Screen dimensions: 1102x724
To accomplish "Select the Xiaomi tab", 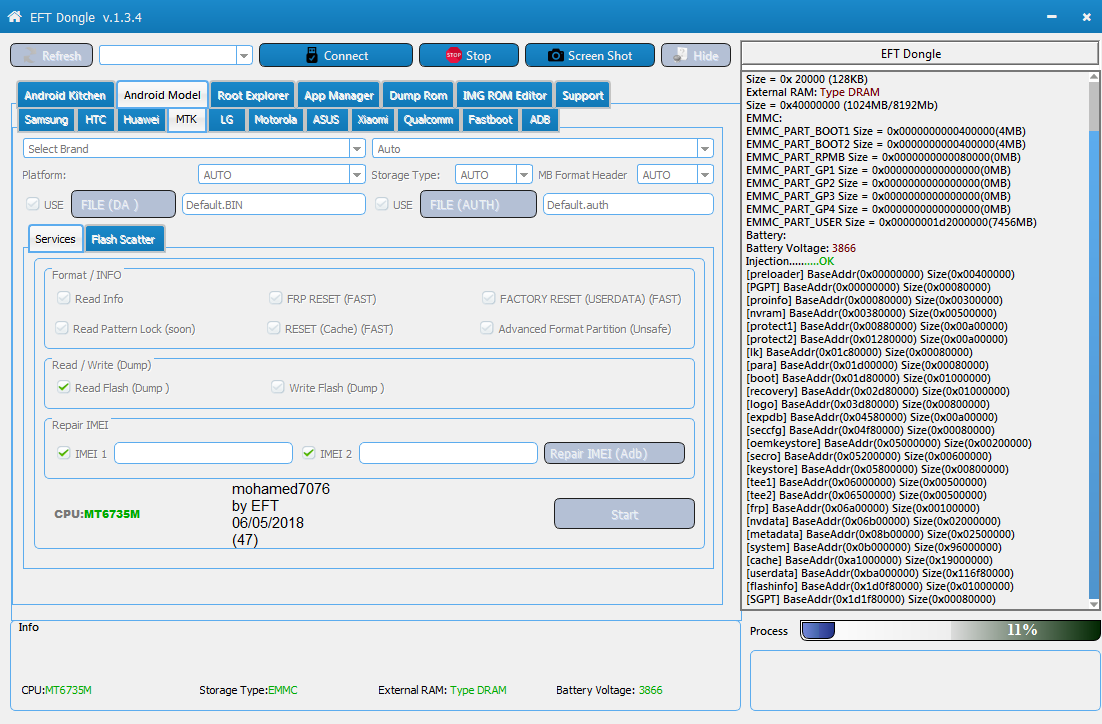I will [372, 119].
